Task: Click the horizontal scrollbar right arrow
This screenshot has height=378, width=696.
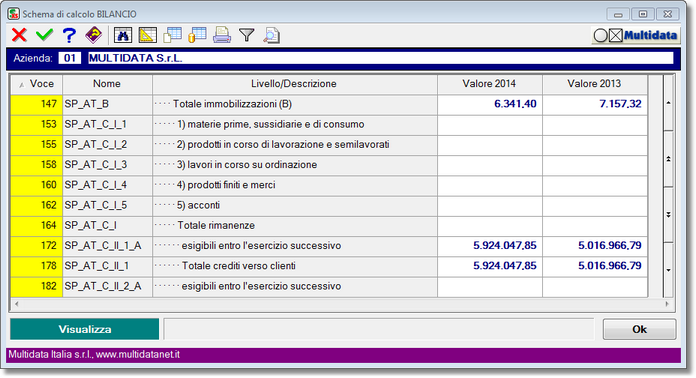Action: pyautogui.click(x=667, y=304)
